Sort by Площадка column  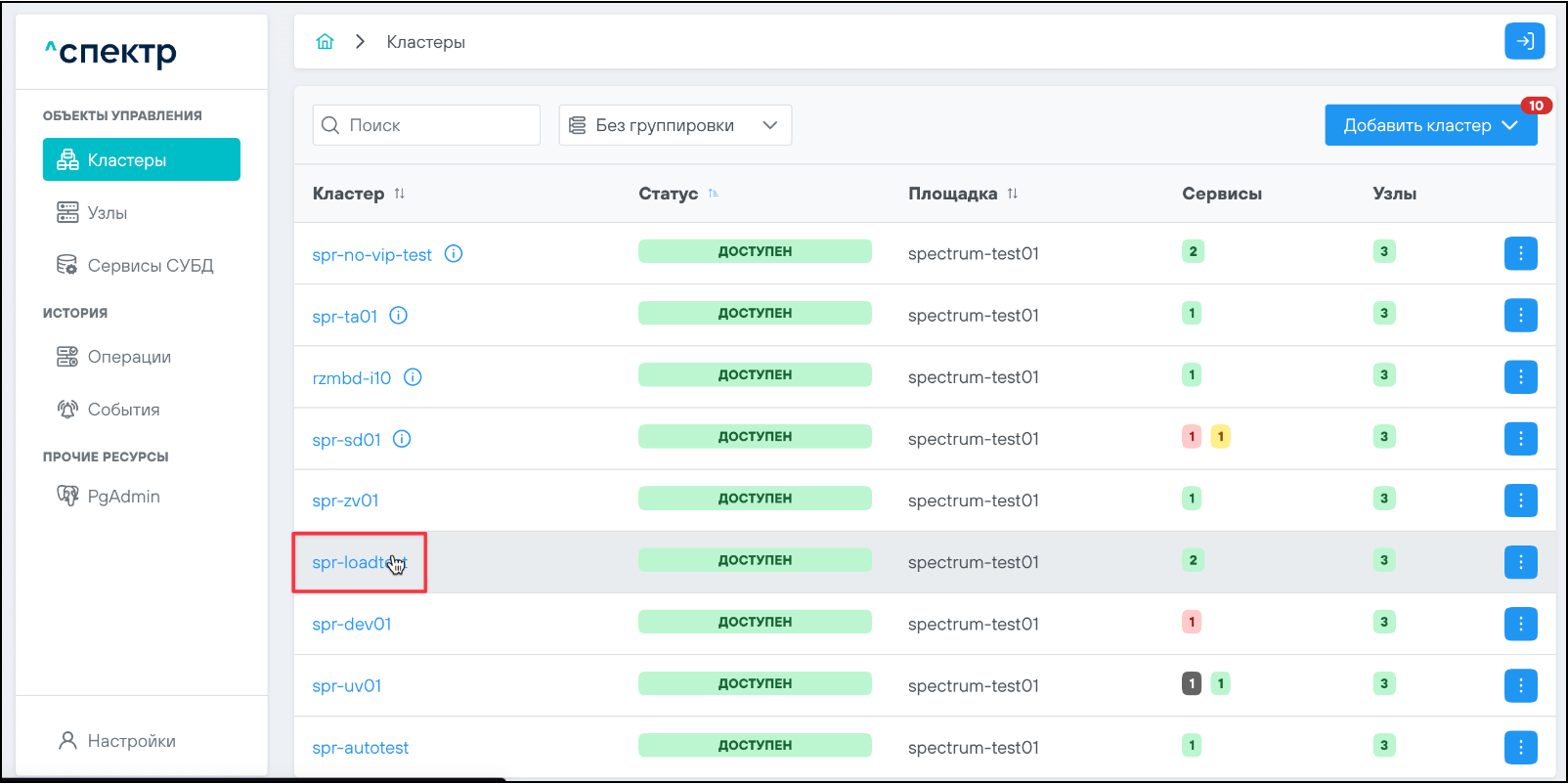point(1013,194)
